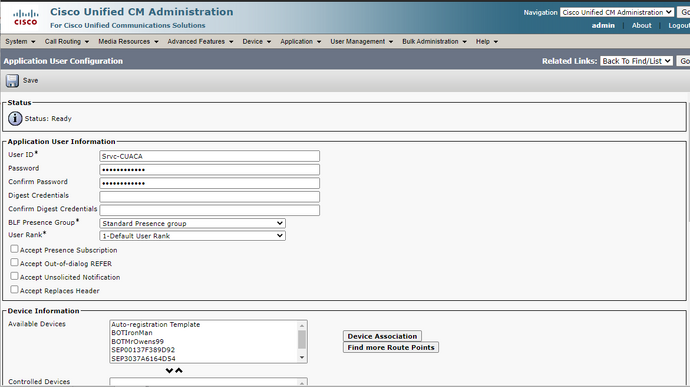Open the Device menu
The height and width of the screenshot is (387, 690).
(x=257, y=41)
